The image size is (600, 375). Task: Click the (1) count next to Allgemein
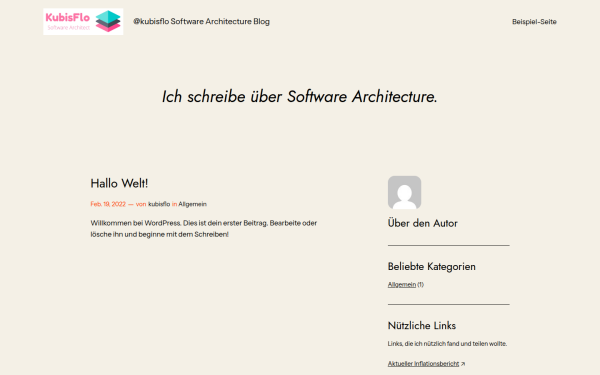pyautogui.click(x=421, y=285)
